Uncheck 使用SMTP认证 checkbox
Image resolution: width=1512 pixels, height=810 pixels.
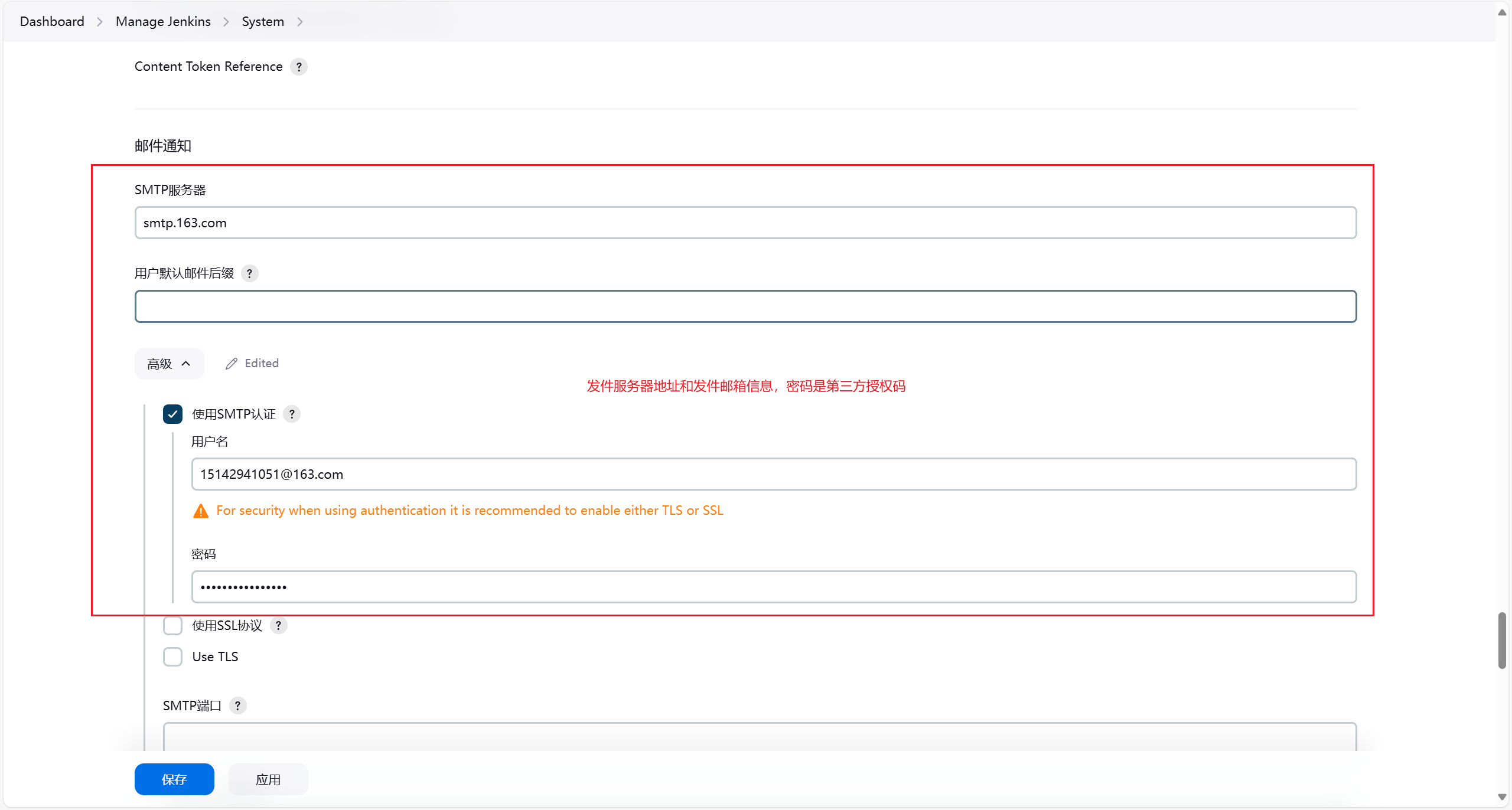pyautogui.click(x=172, y=414)
